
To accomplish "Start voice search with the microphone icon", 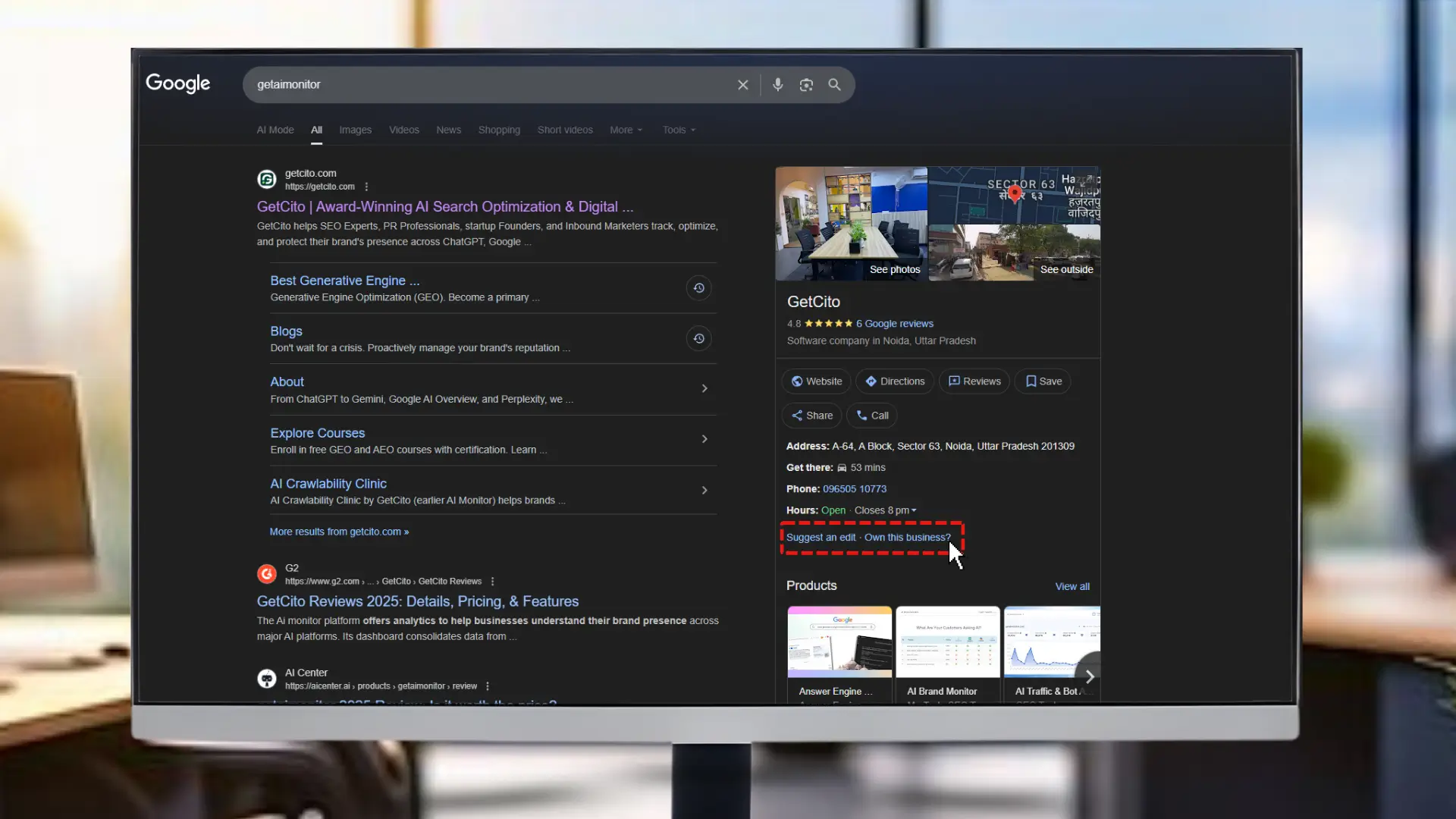I will (777, 84).
